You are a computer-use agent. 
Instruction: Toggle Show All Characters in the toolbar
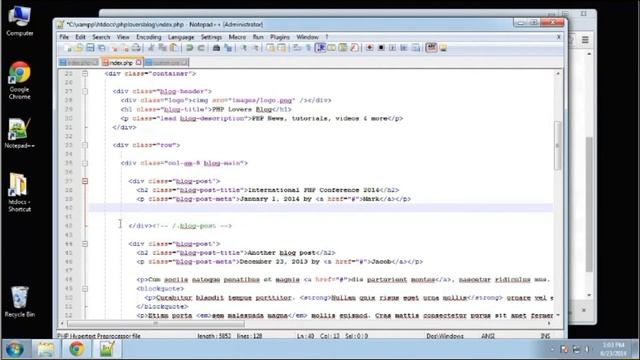pos(309,48)
